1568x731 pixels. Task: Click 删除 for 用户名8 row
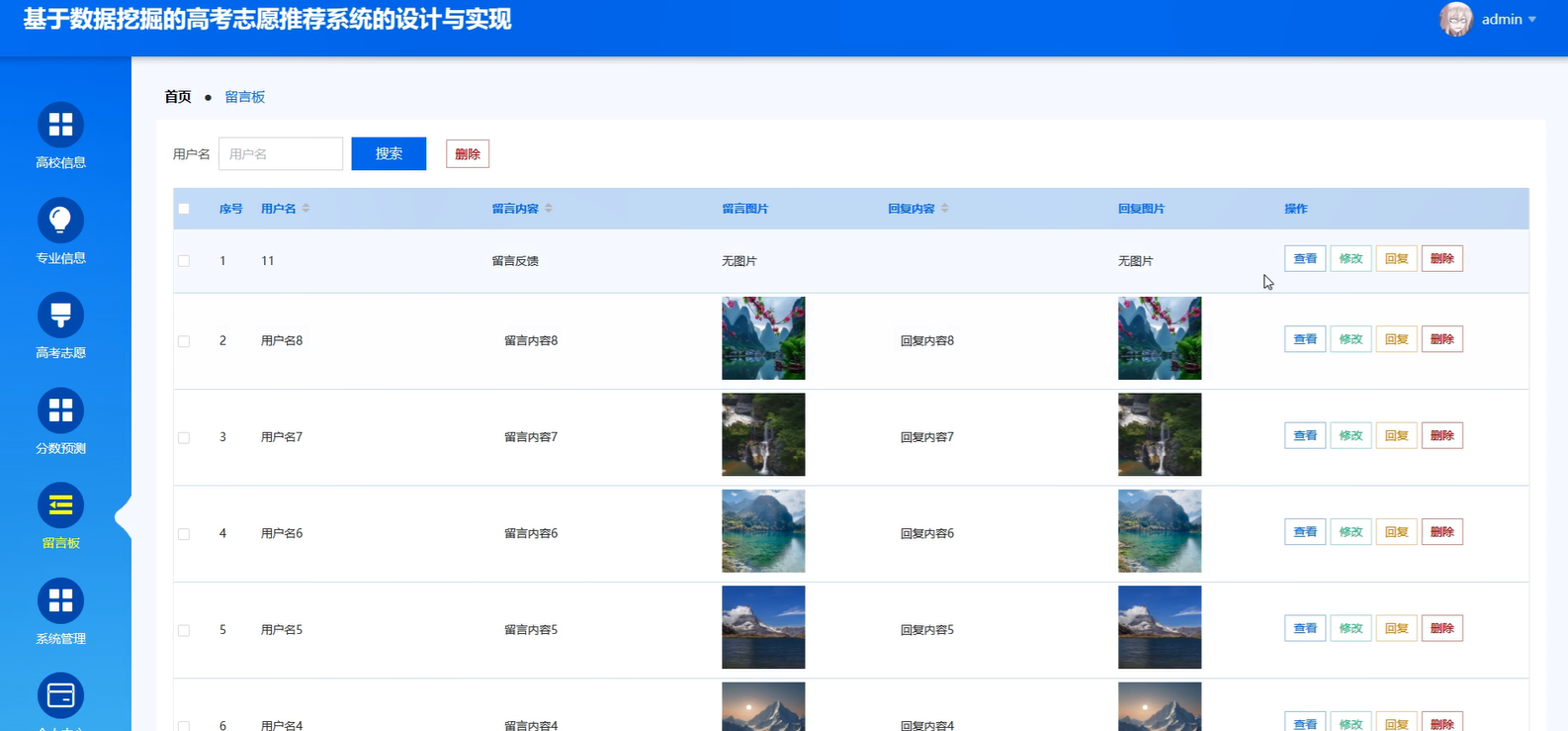[x=1441, y=339]
